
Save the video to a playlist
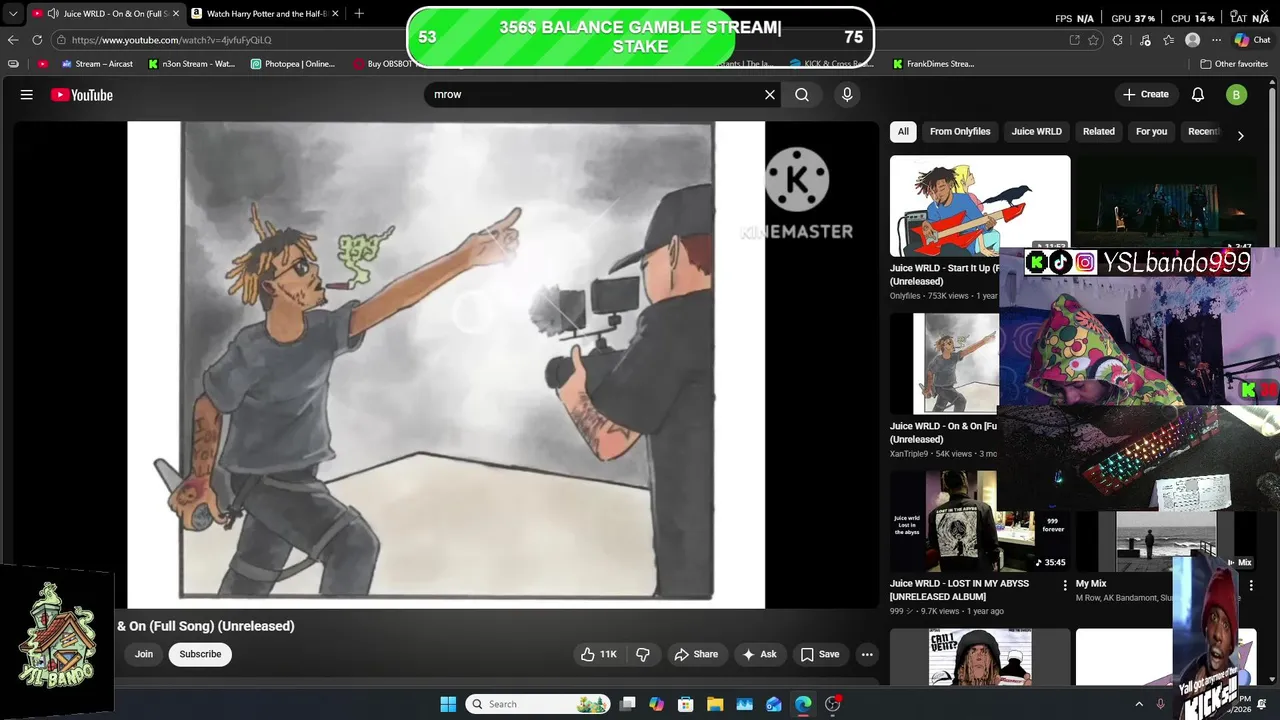click(819, 654)
